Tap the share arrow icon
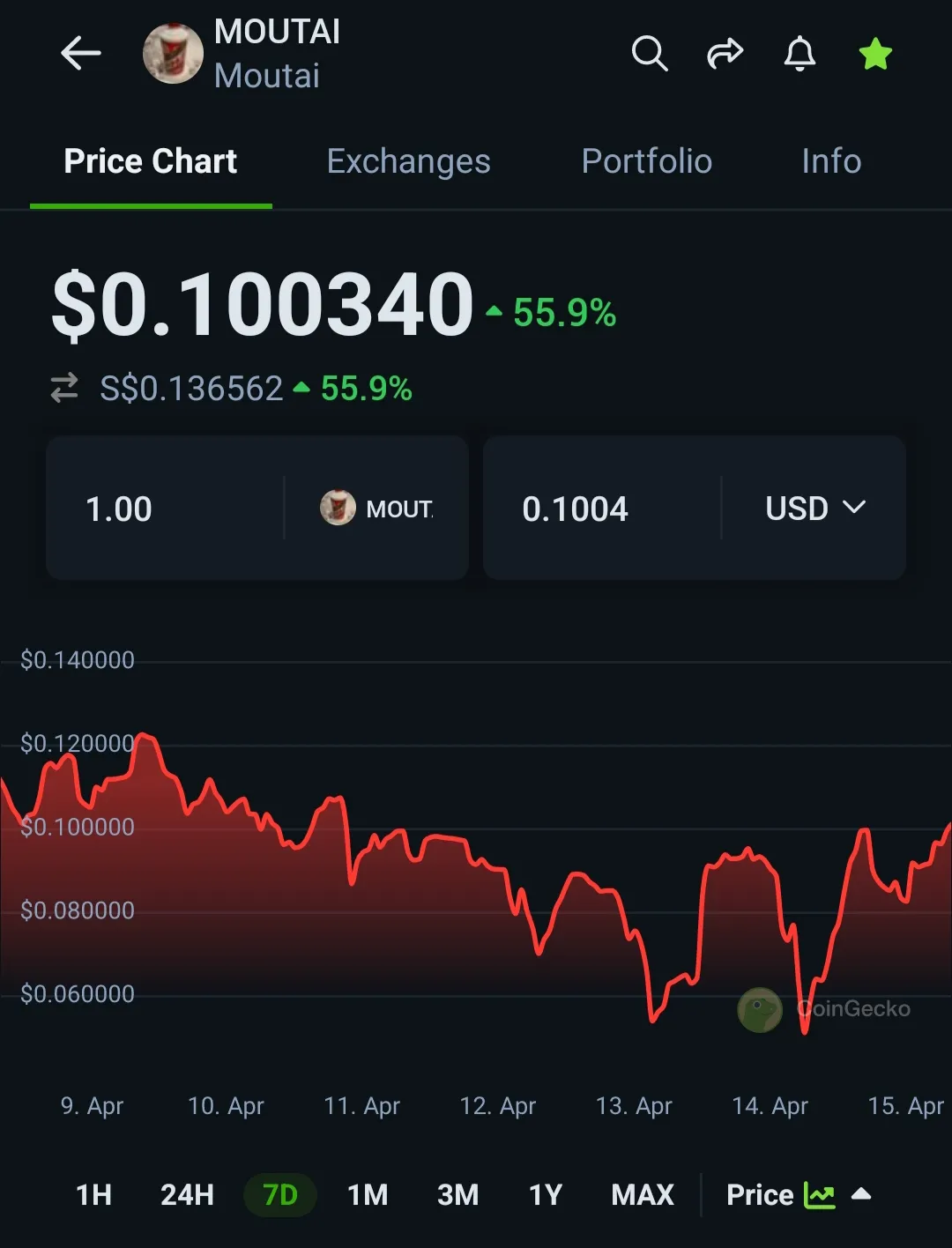 coord(725,54)
